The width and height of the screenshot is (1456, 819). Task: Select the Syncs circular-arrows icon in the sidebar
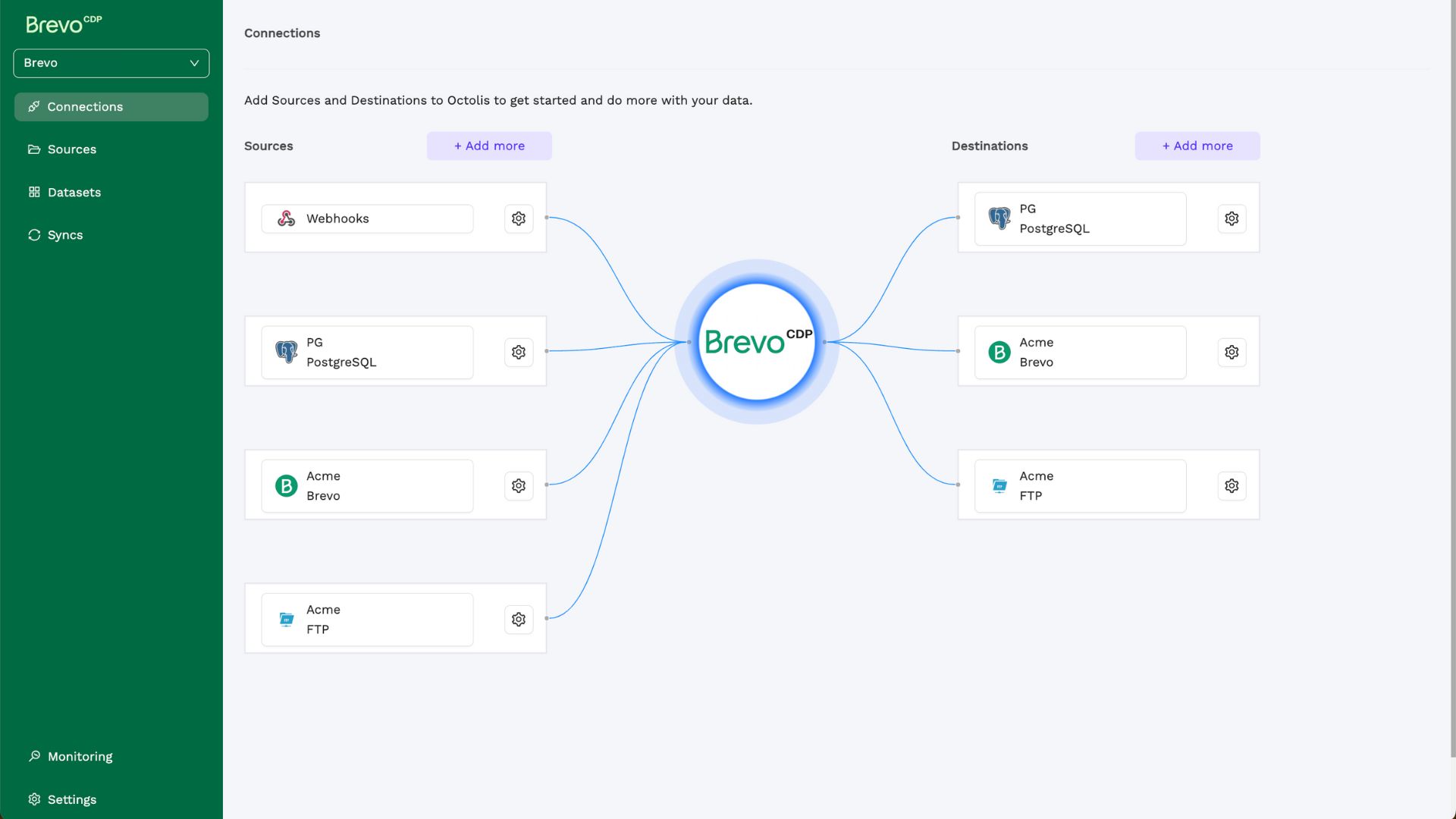click(34, 235)
